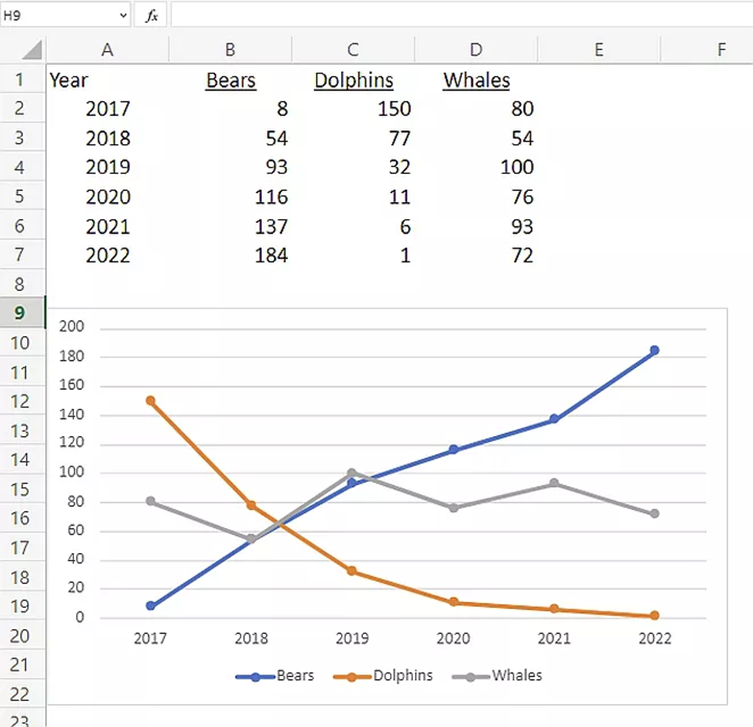Screen dimensions: 753x727
Task: Click the 2022 label on horizontal axis
Action: [x=655, y=639]
